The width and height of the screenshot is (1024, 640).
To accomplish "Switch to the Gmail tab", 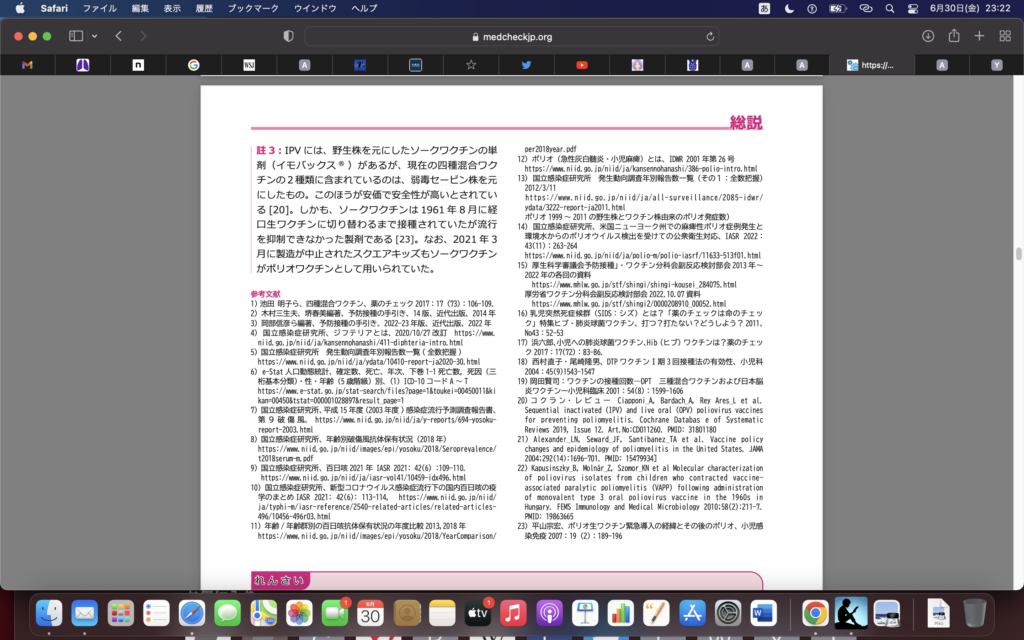I will tap(27, 65).
